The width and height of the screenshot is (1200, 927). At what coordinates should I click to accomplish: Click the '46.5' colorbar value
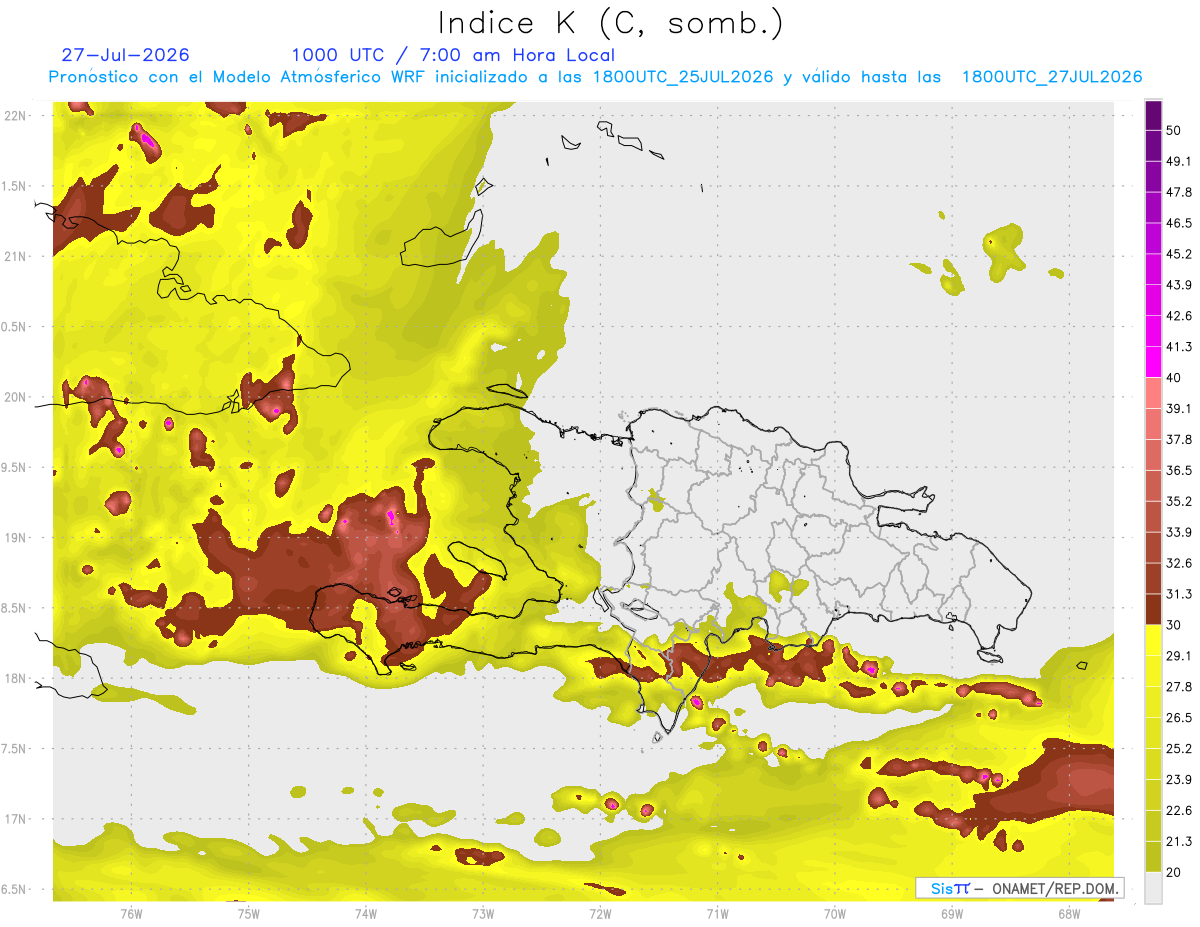click(1180, 223)
